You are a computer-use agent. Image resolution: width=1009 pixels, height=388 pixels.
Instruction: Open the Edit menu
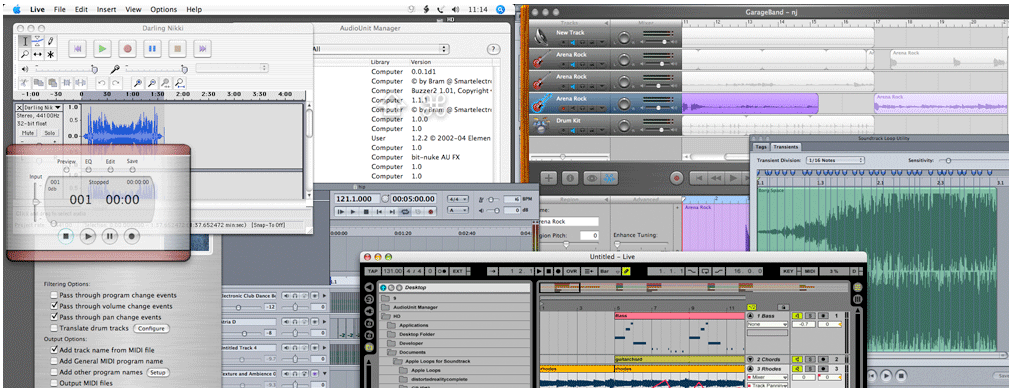[x=81, y=10]
